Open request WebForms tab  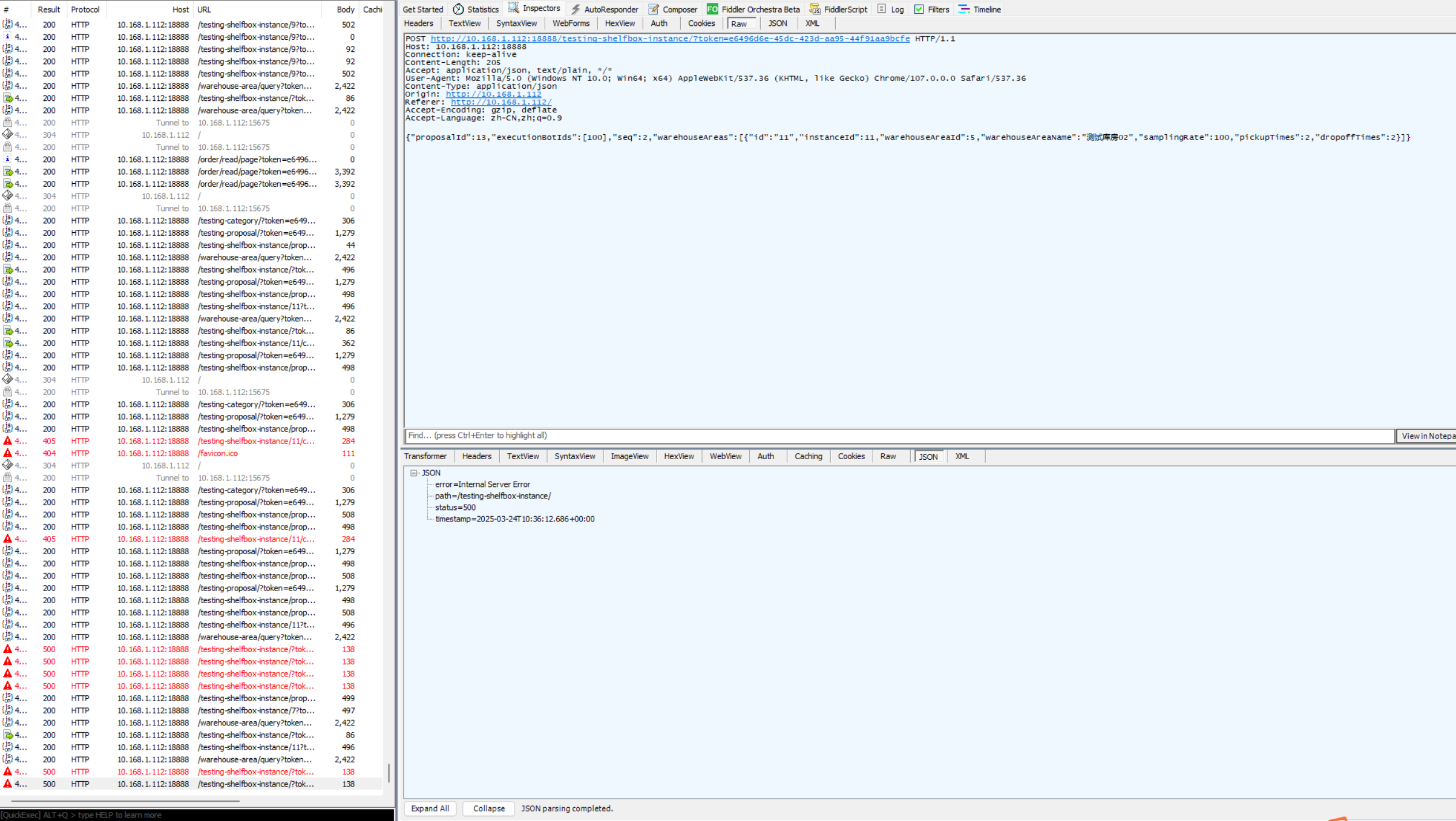click(571, 24)
